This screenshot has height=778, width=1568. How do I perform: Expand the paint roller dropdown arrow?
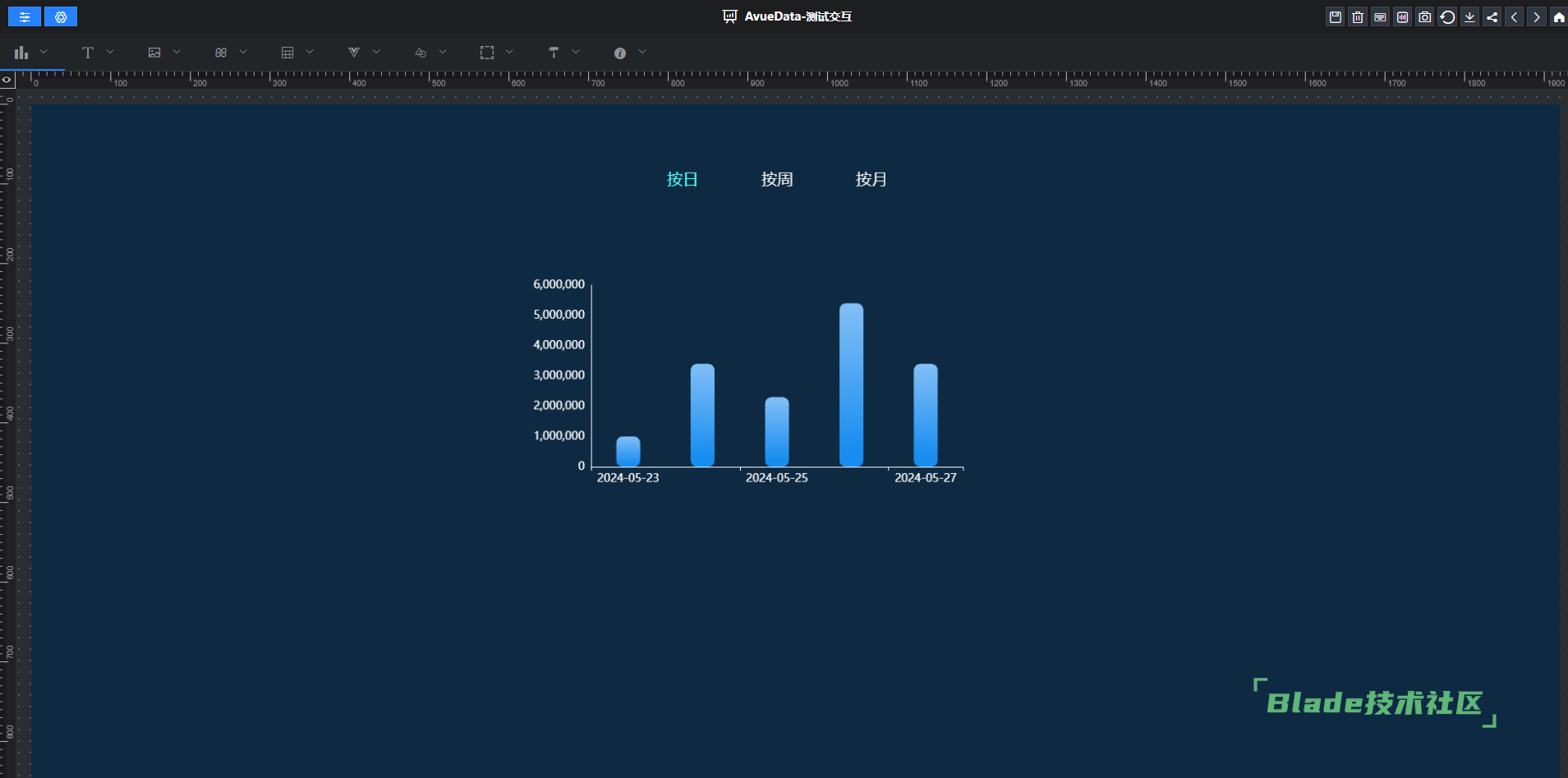(576, 52)
